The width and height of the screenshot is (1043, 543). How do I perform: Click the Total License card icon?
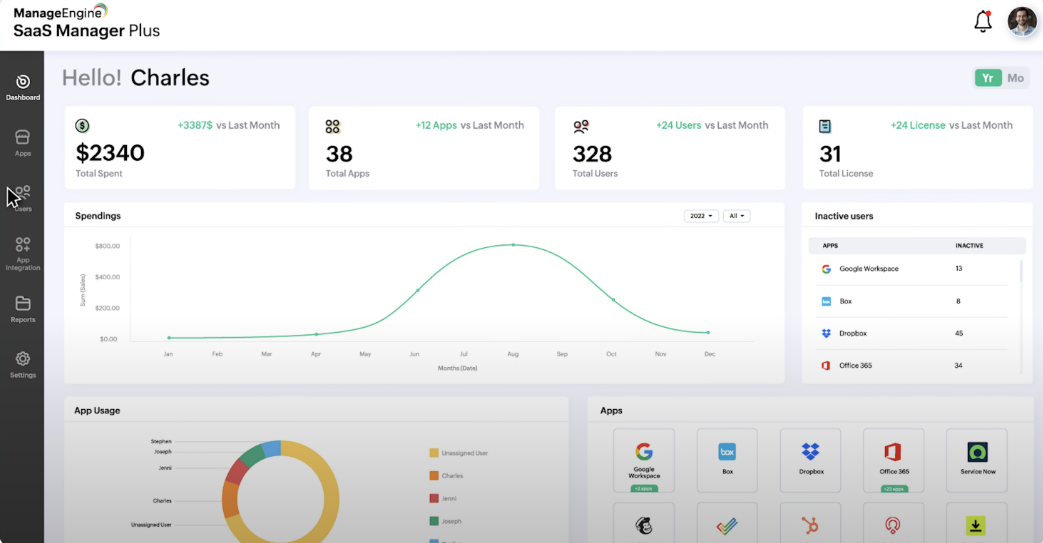tap(825, 126)
